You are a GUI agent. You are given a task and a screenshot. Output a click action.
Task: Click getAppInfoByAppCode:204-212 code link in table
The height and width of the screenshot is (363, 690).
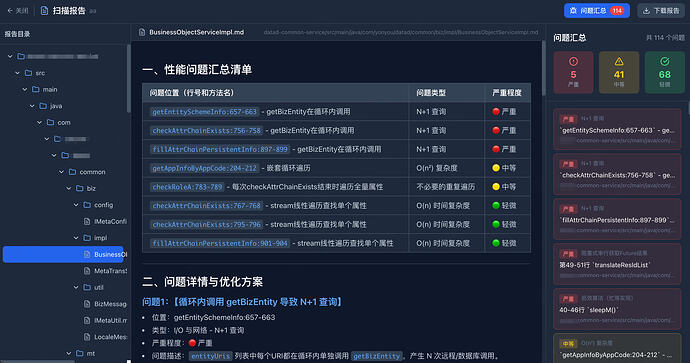pos(204,168)
